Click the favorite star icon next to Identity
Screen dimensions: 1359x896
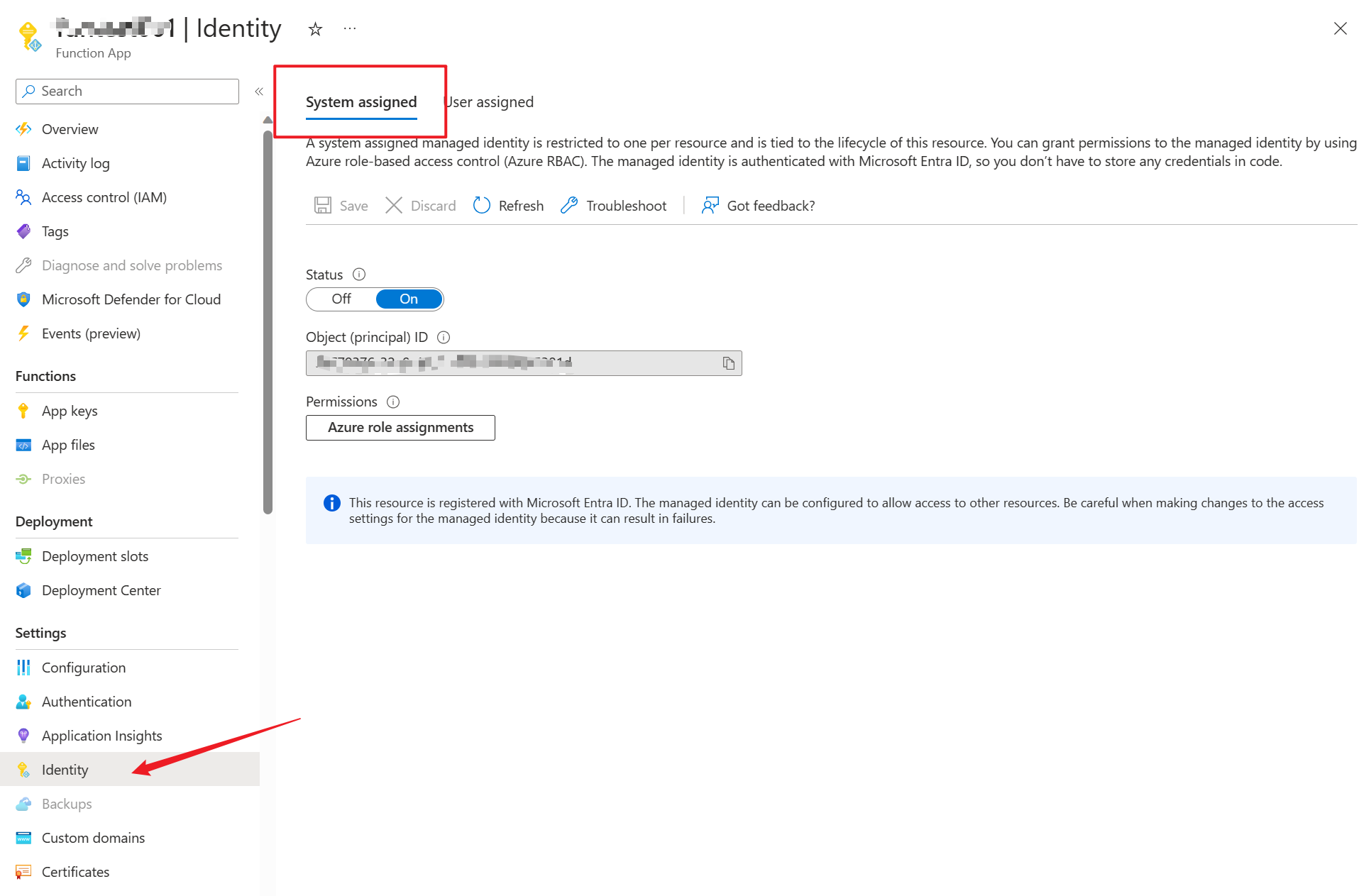pyautogui.click(x=315, y=29)
